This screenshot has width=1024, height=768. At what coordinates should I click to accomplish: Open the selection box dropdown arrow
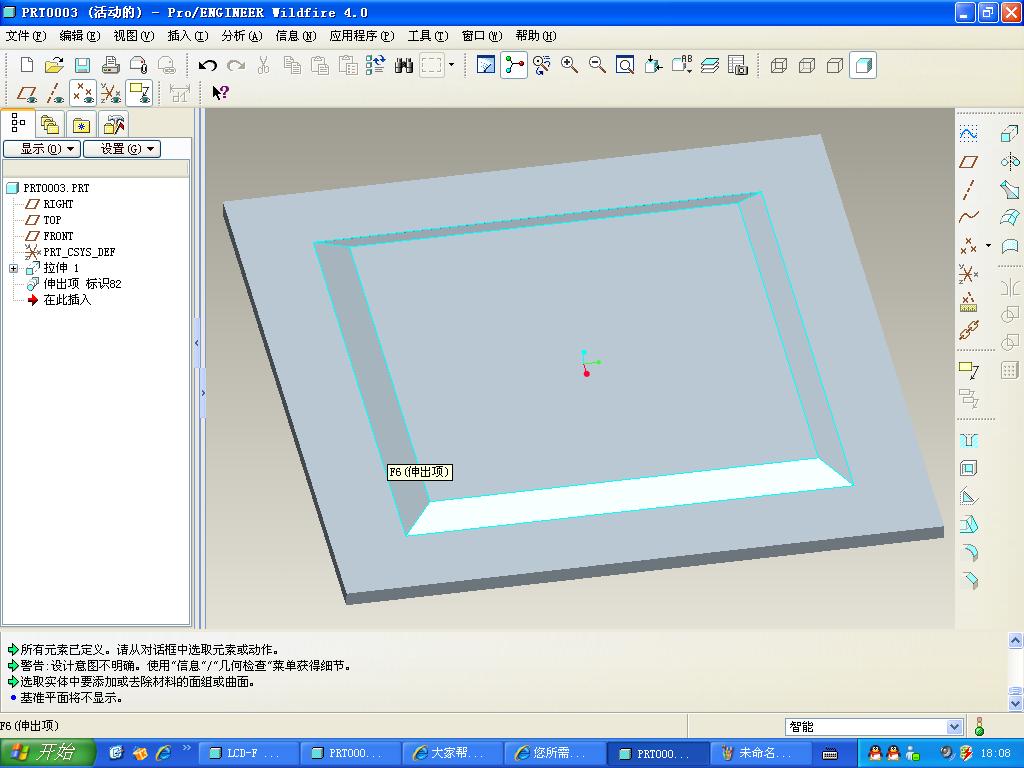click(x=451, y=65)
